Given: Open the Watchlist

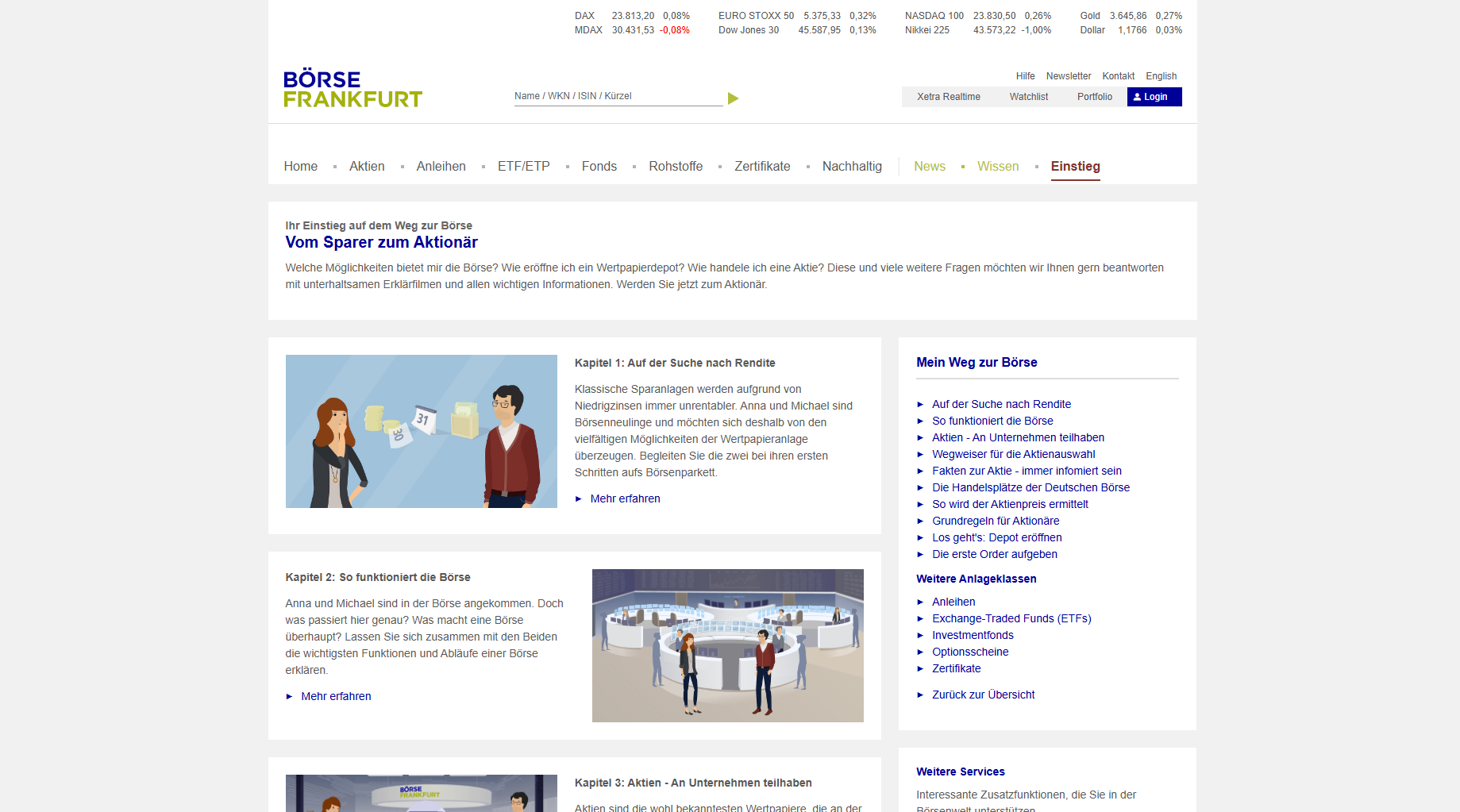Looking at the screenshot, I should pyautogui.click(x=1028, y=97).
